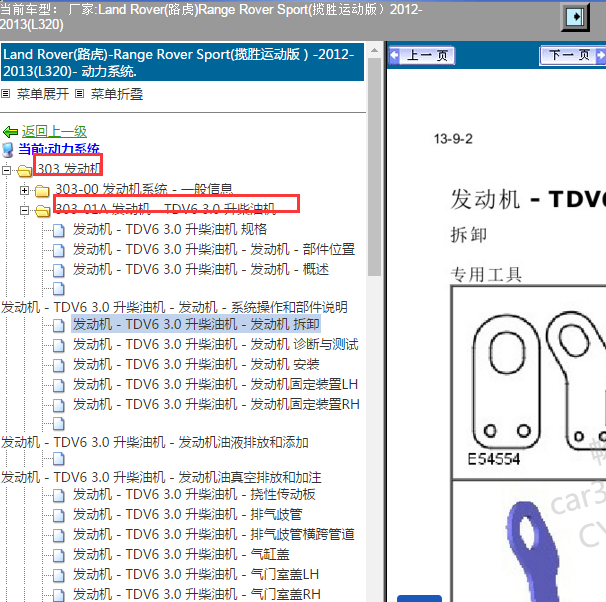Open 挠性传动板 document
The image size is (606, 602).
click(194, 495)
